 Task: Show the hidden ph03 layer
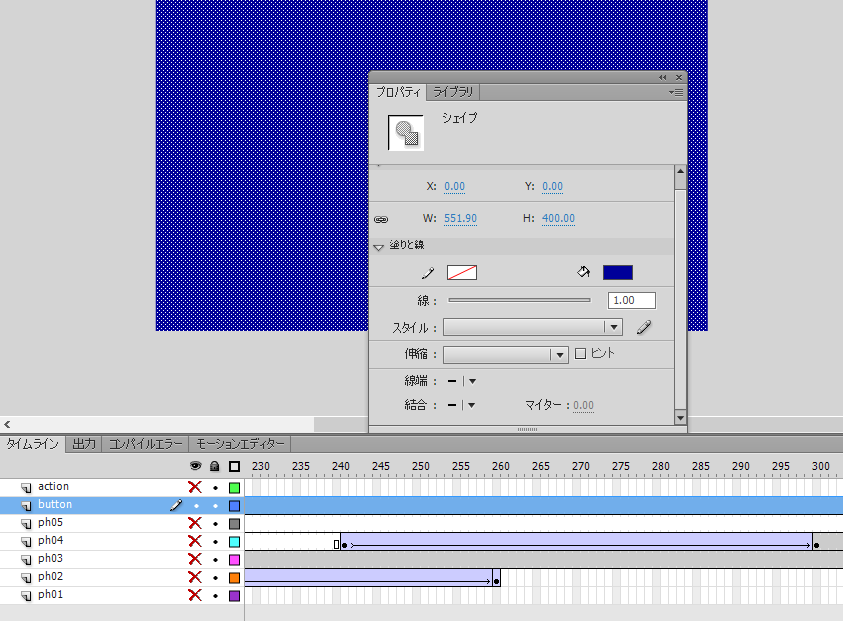pyautogui.click(x=195, y=559)
